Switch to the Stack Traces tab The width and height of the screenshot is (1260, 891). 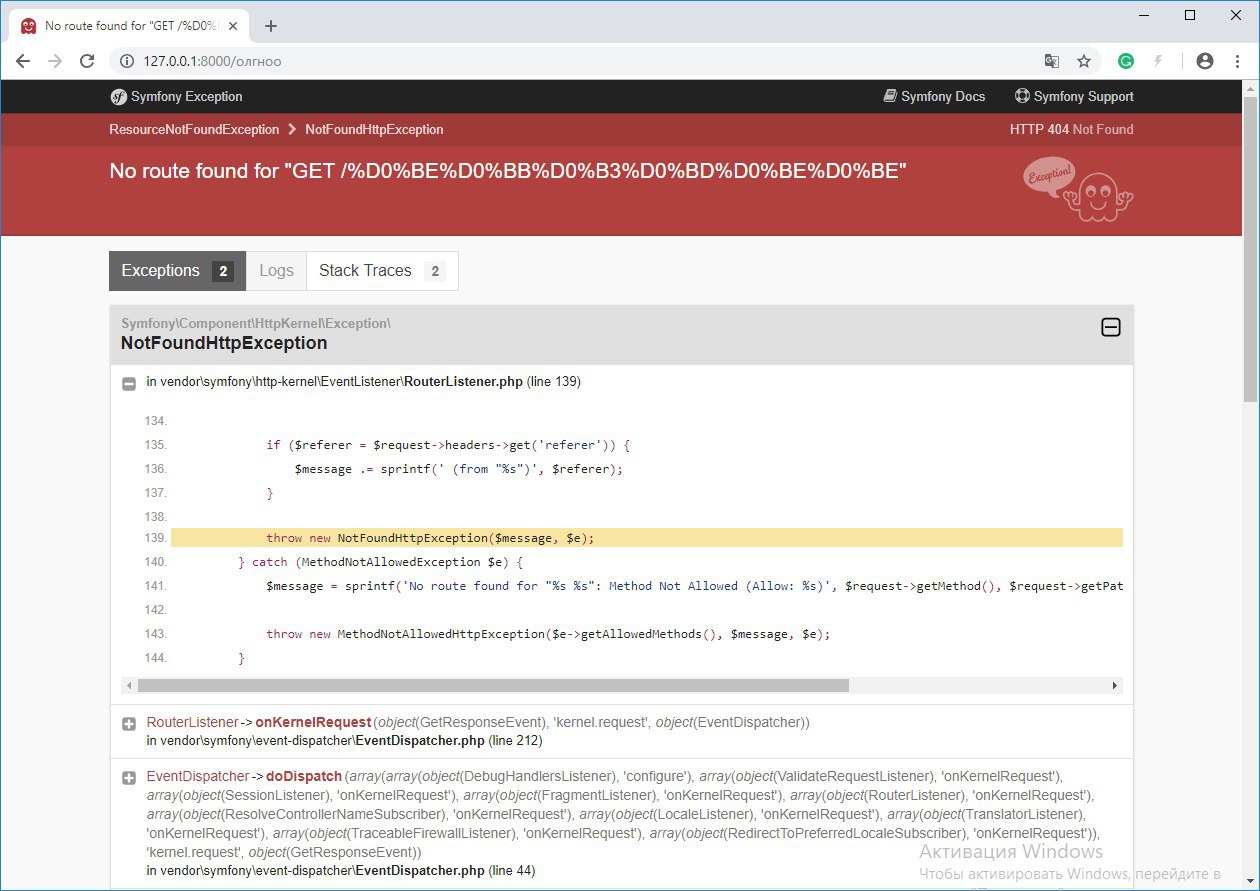tap(382, 271)
